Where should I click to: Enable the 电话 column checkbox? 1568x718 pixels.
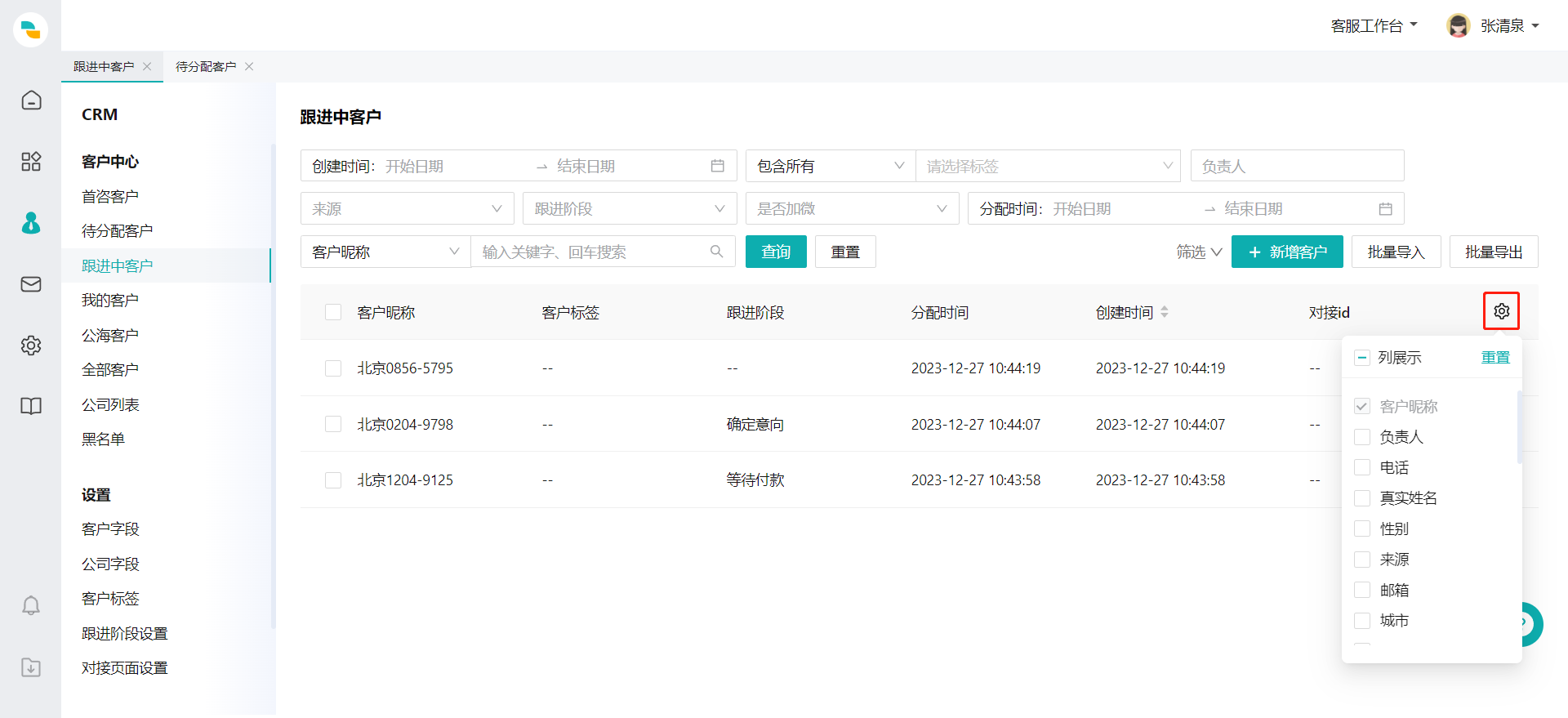[x=1362, y=467]
